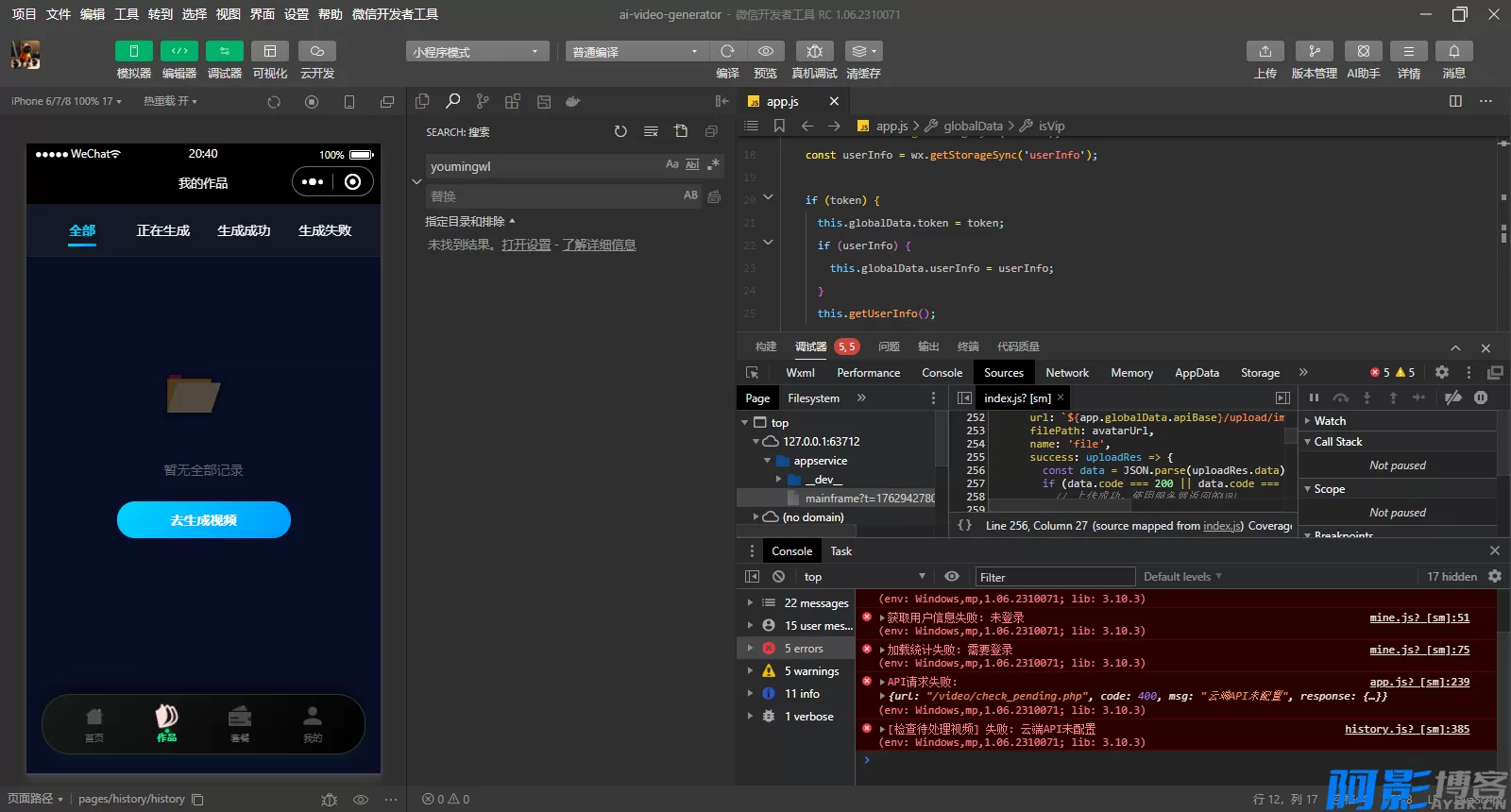The image size is (1511, 812).
Task: Open the mini program mode dropdown
Action: pos(477,52)
